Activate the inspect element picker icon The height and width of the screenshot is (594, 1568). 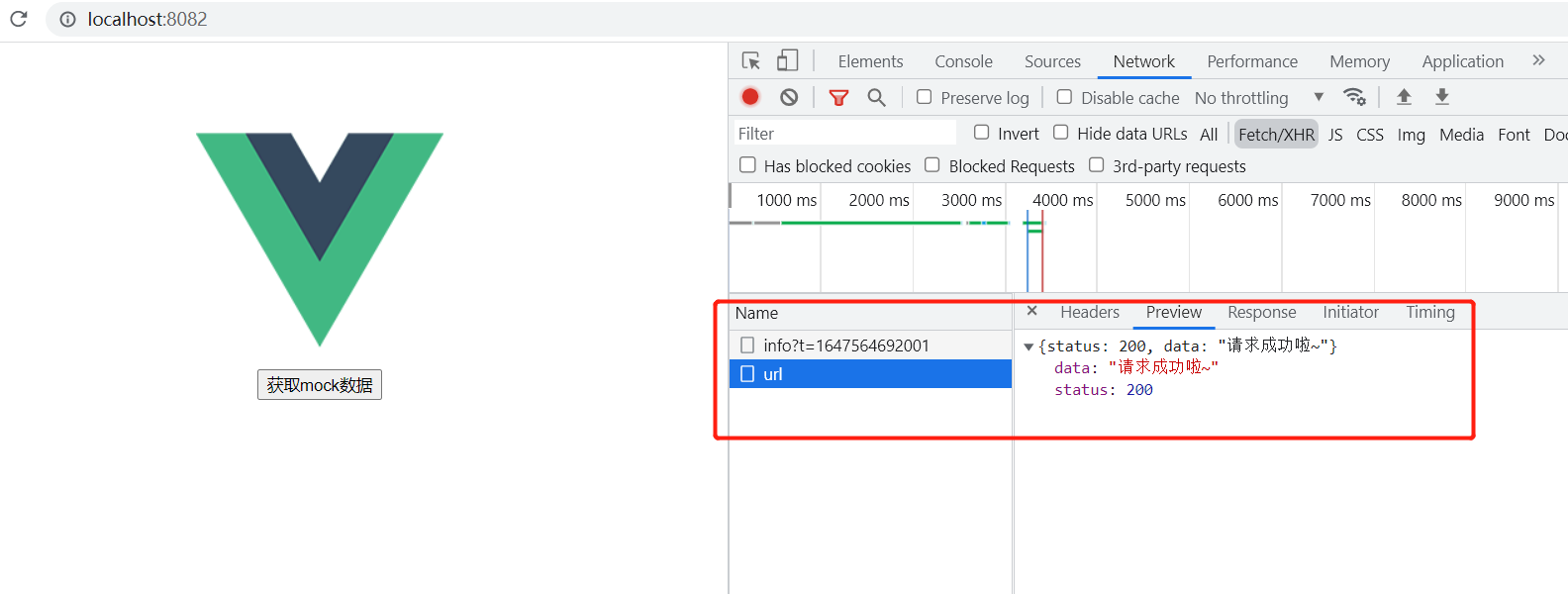pyautogui.click(x=751, y=61)
